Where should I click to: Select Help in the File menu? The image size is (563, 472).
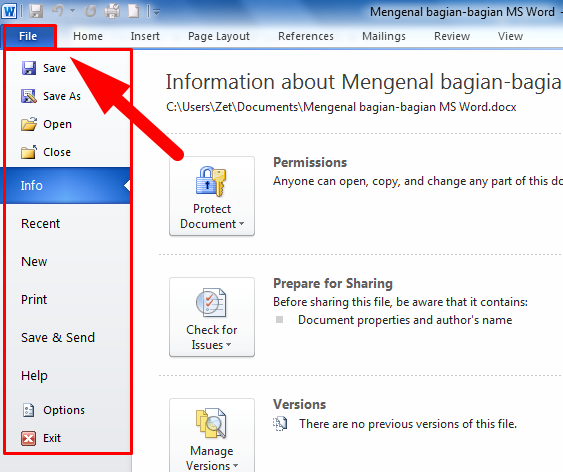(68, 376)
